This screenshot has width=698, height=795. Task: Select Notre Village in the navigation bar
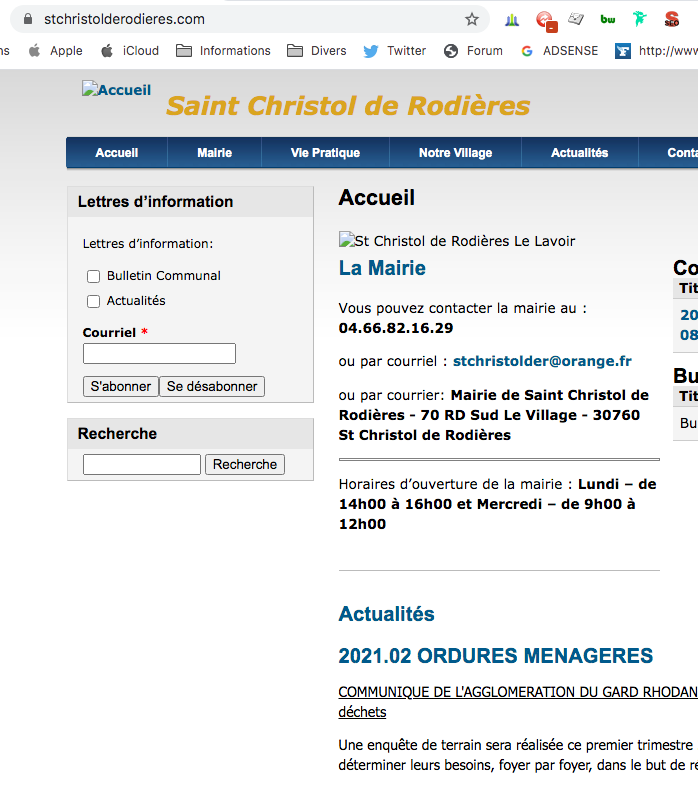point(455,153)
